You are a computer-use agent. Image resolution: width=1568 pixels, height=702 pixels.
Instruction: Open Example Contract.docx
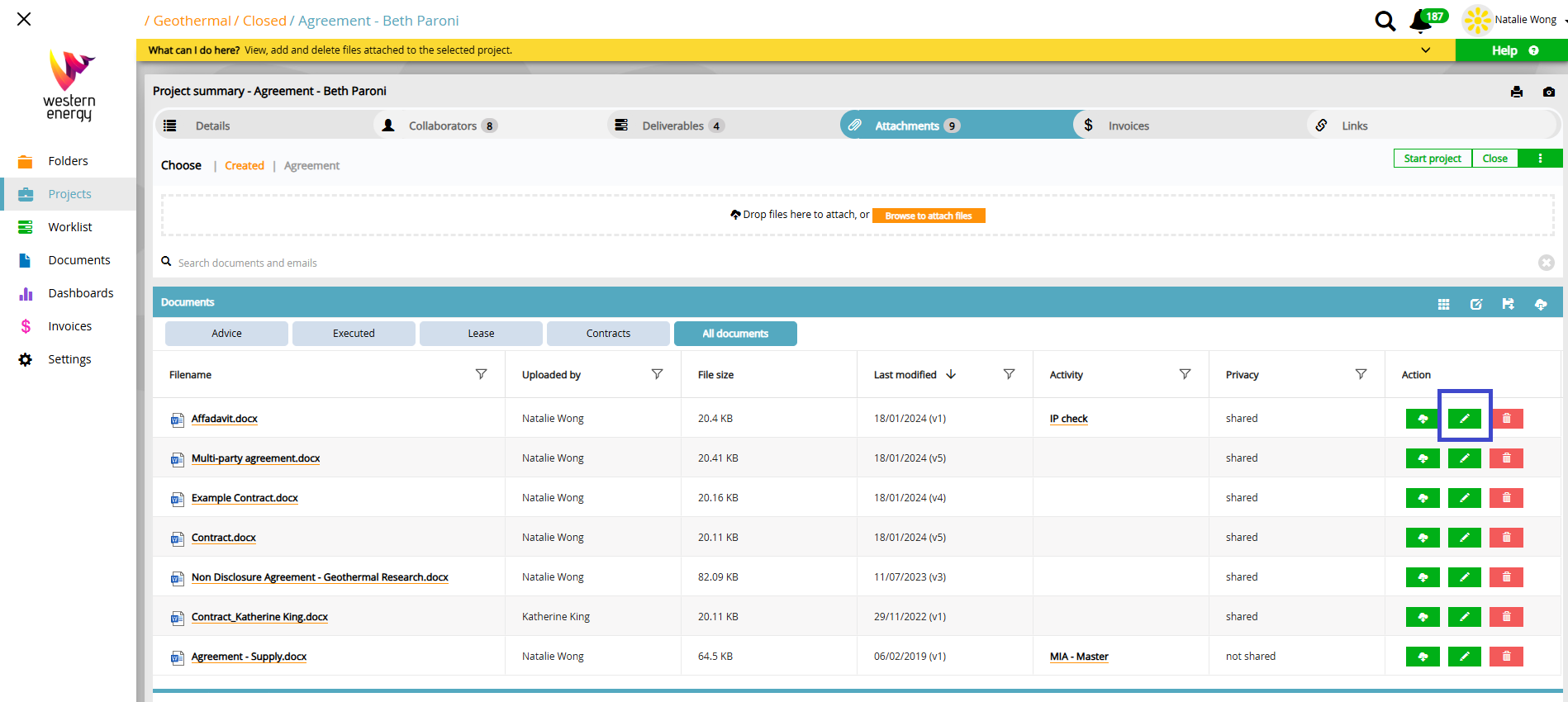[245, 498]
